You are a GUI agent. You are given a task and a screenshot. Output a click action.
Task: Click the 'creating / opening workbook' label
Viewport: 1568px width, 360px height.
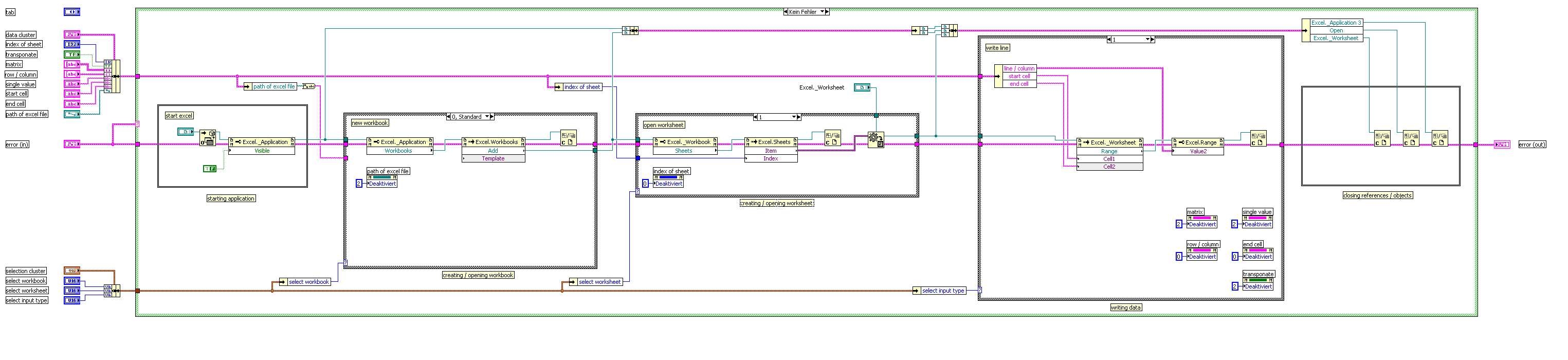tap(478, 275)
